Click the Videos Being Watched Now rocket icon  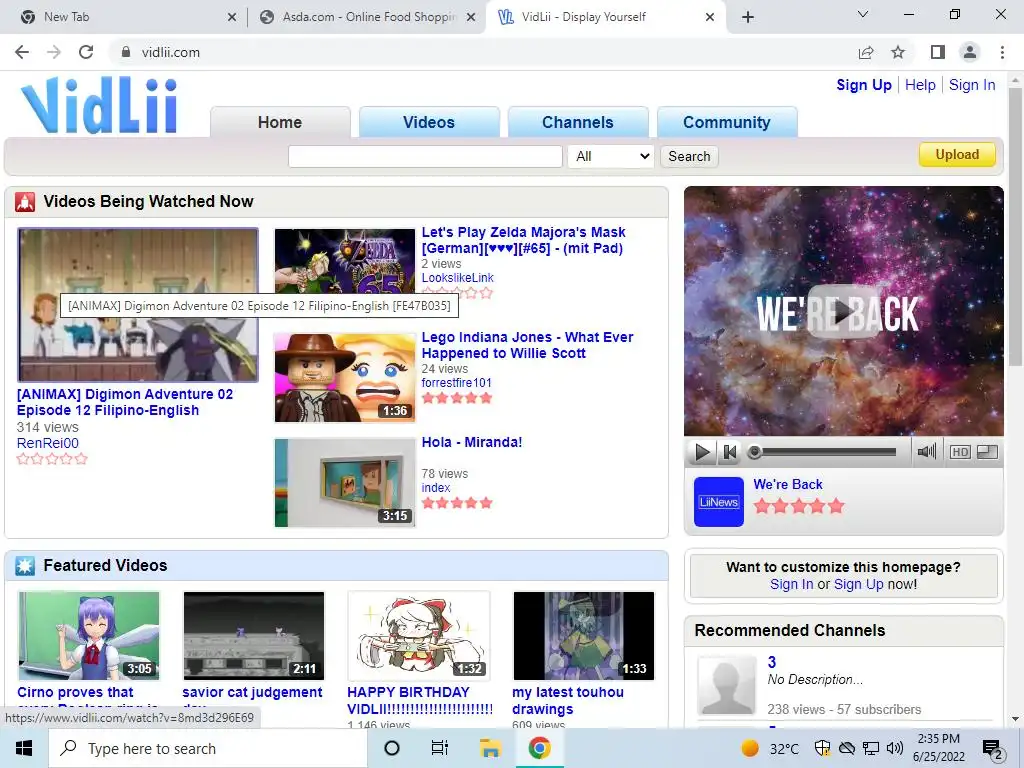click(x=25, y=202)
